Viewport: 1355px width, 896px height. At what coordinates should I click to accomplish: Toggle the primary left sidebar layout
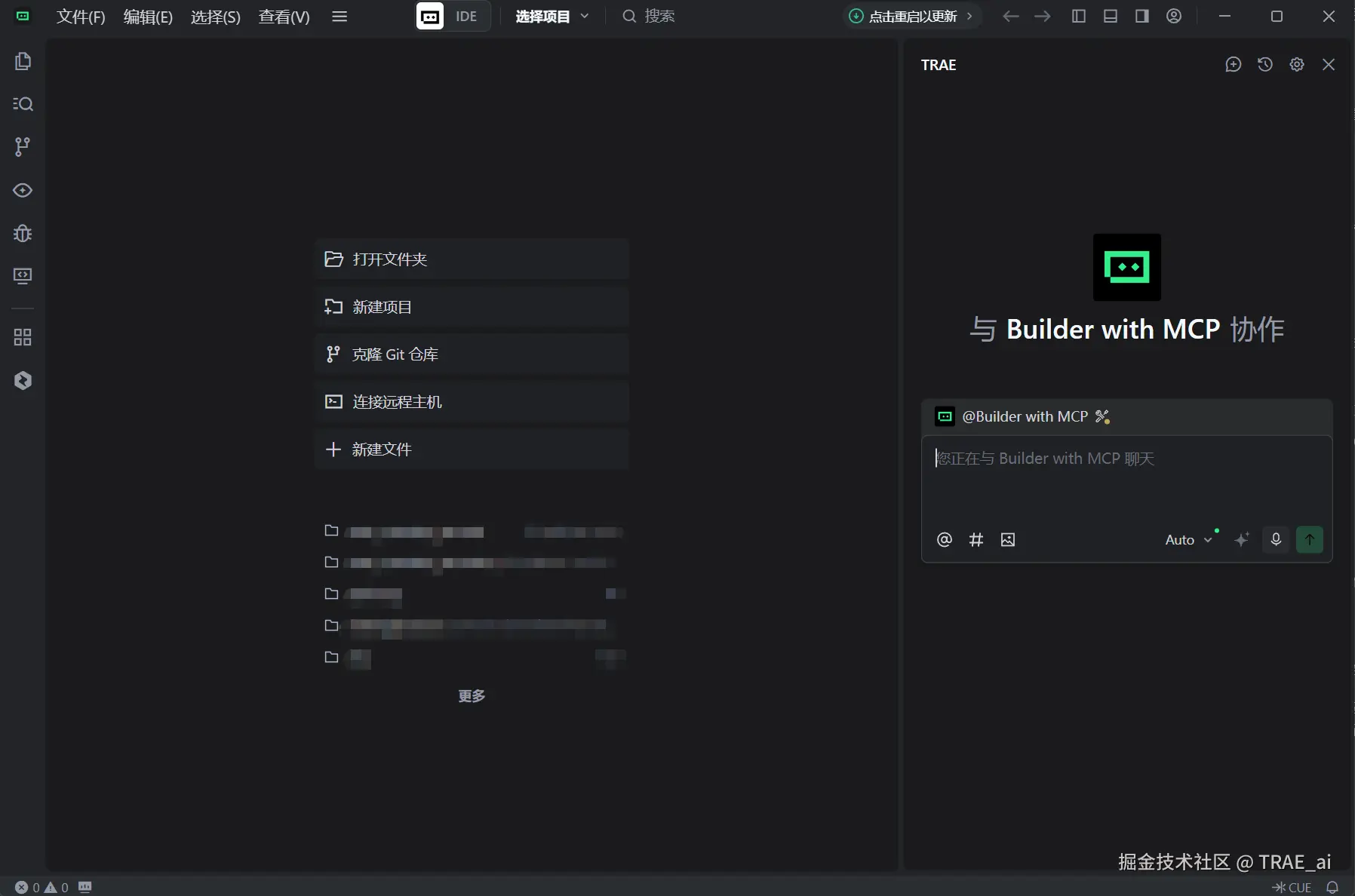coord(1079,16)
